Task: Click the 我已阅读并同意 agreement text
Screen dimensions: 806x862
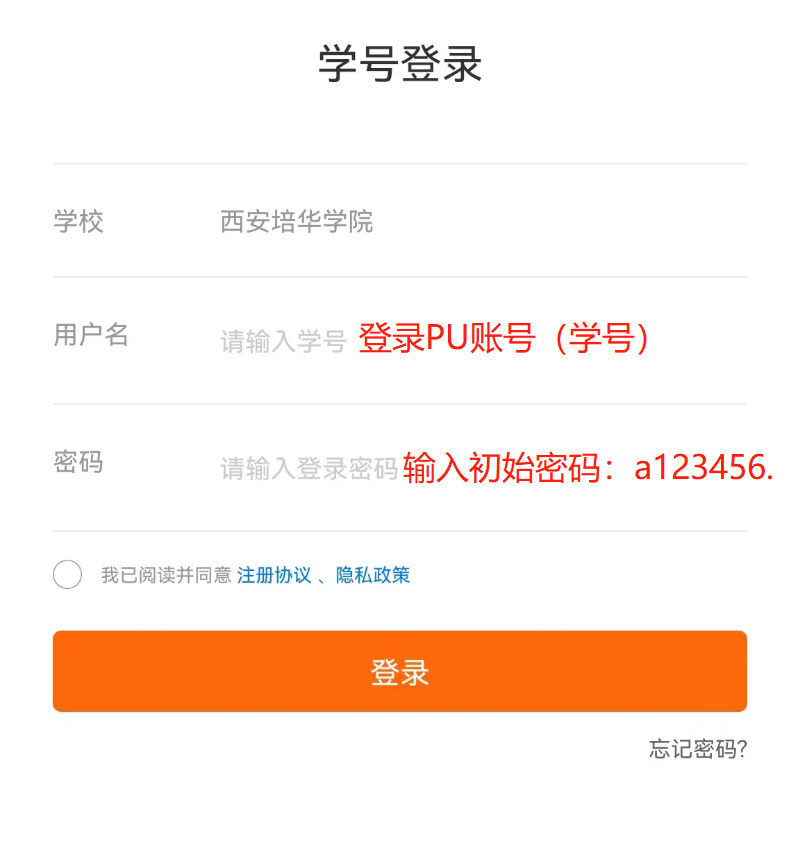Action: click(x=166, y=575)
